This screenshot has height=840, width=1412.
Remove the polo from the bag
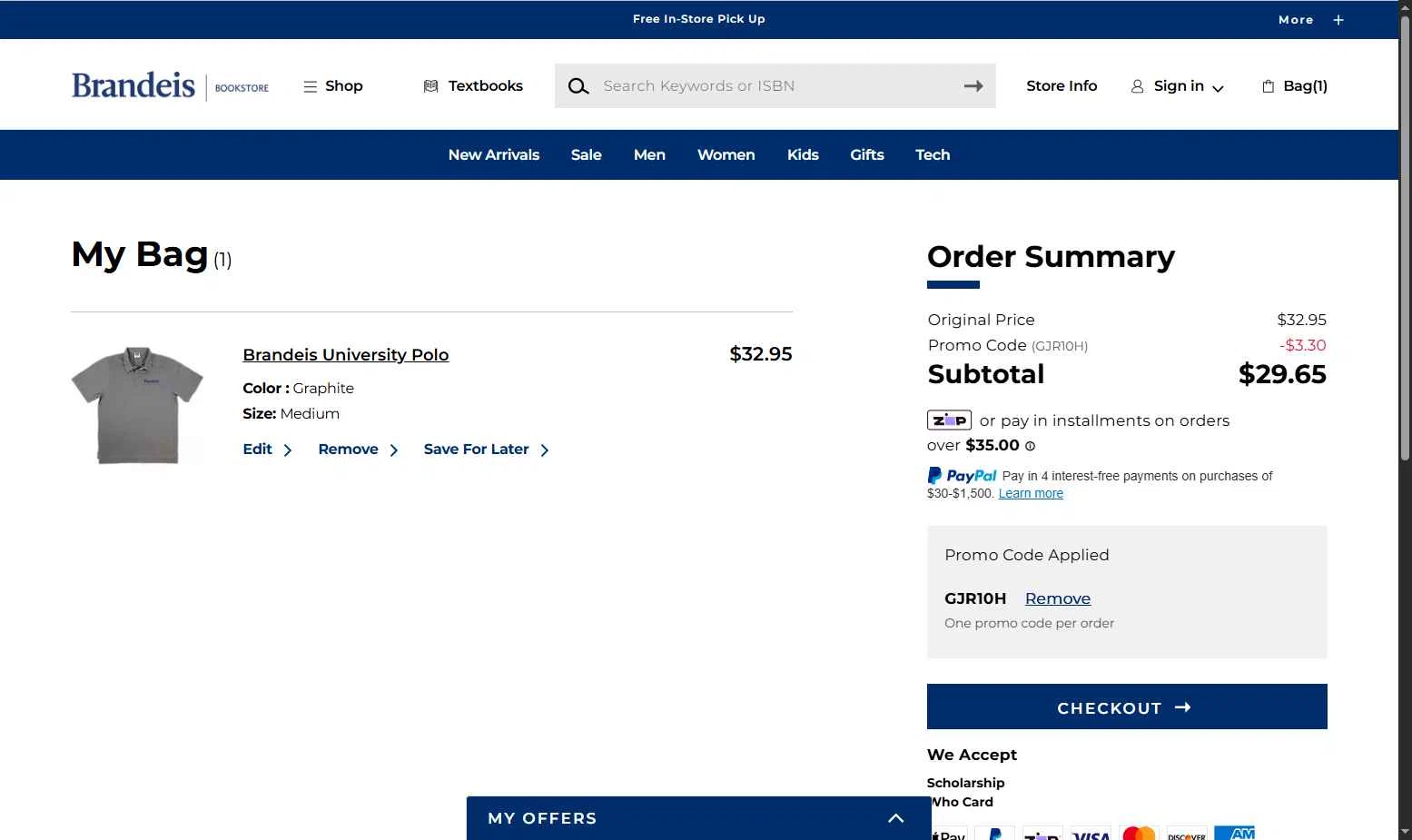tap(358, 450)
